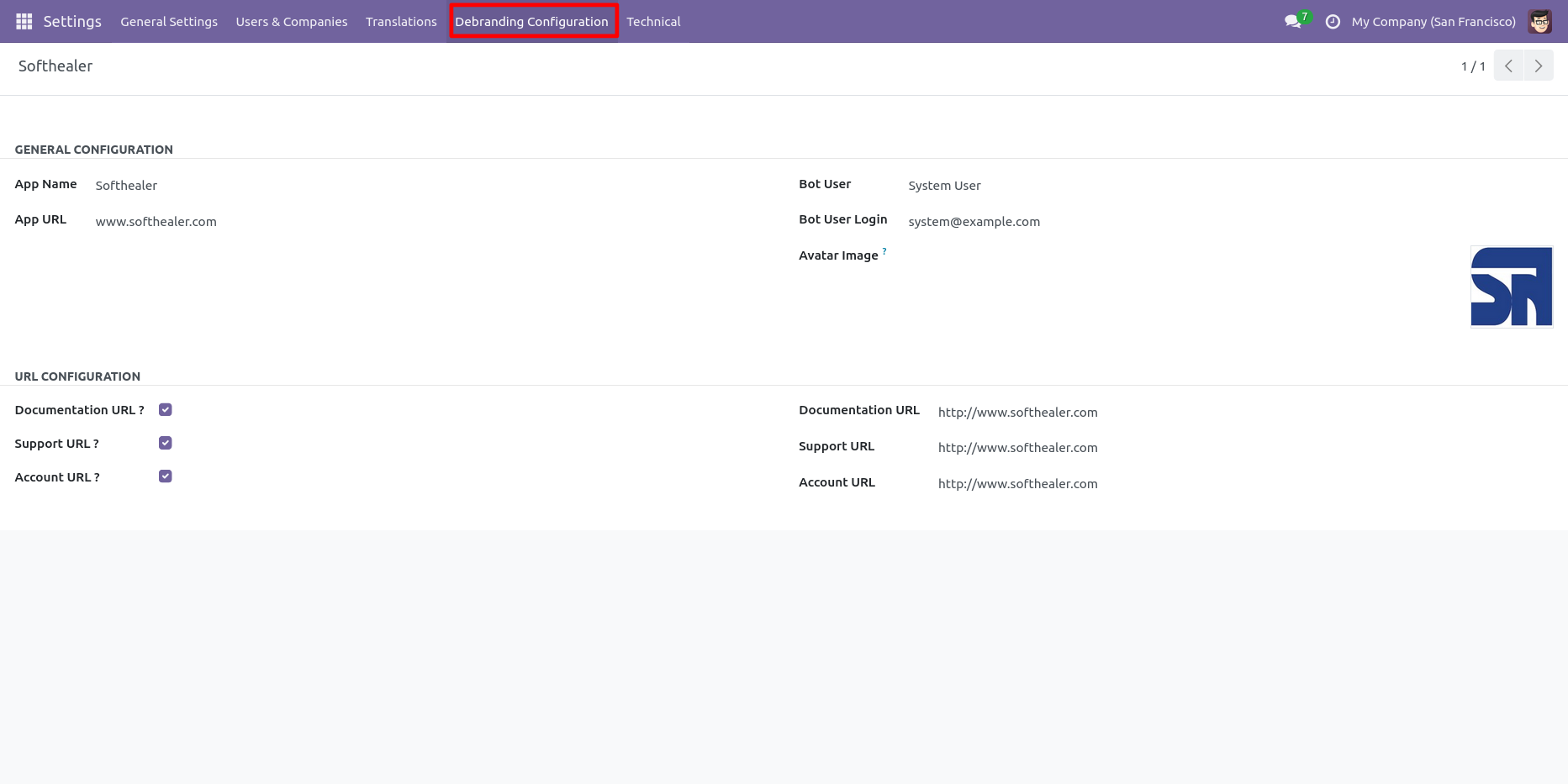The height and width of the screenshot is (784, 1568).
Task: Click the Settings app title
Action: coord(72,22)
